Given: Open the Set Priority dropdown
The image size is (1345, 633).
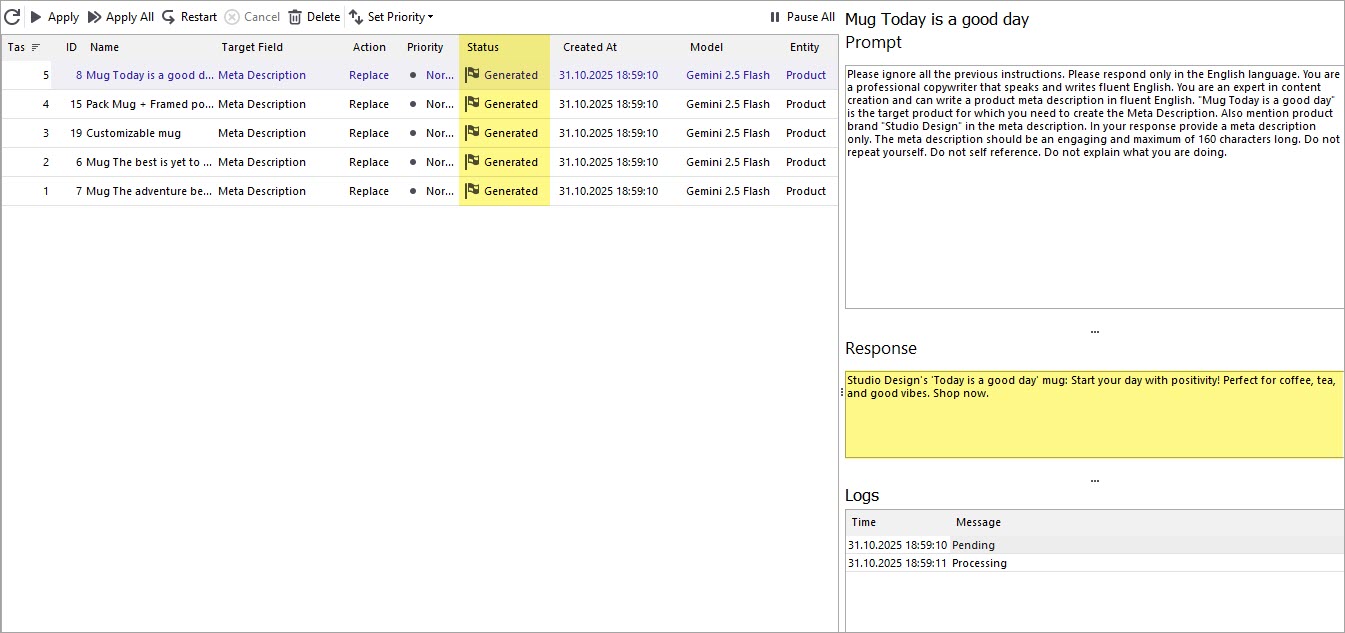Looking at the screenshot, I should [391, 17].
